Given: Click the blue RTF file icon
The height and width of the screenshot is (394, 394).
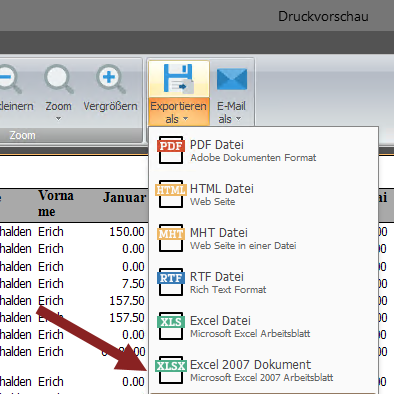Looking at the screenshot, I should point(171,282).
